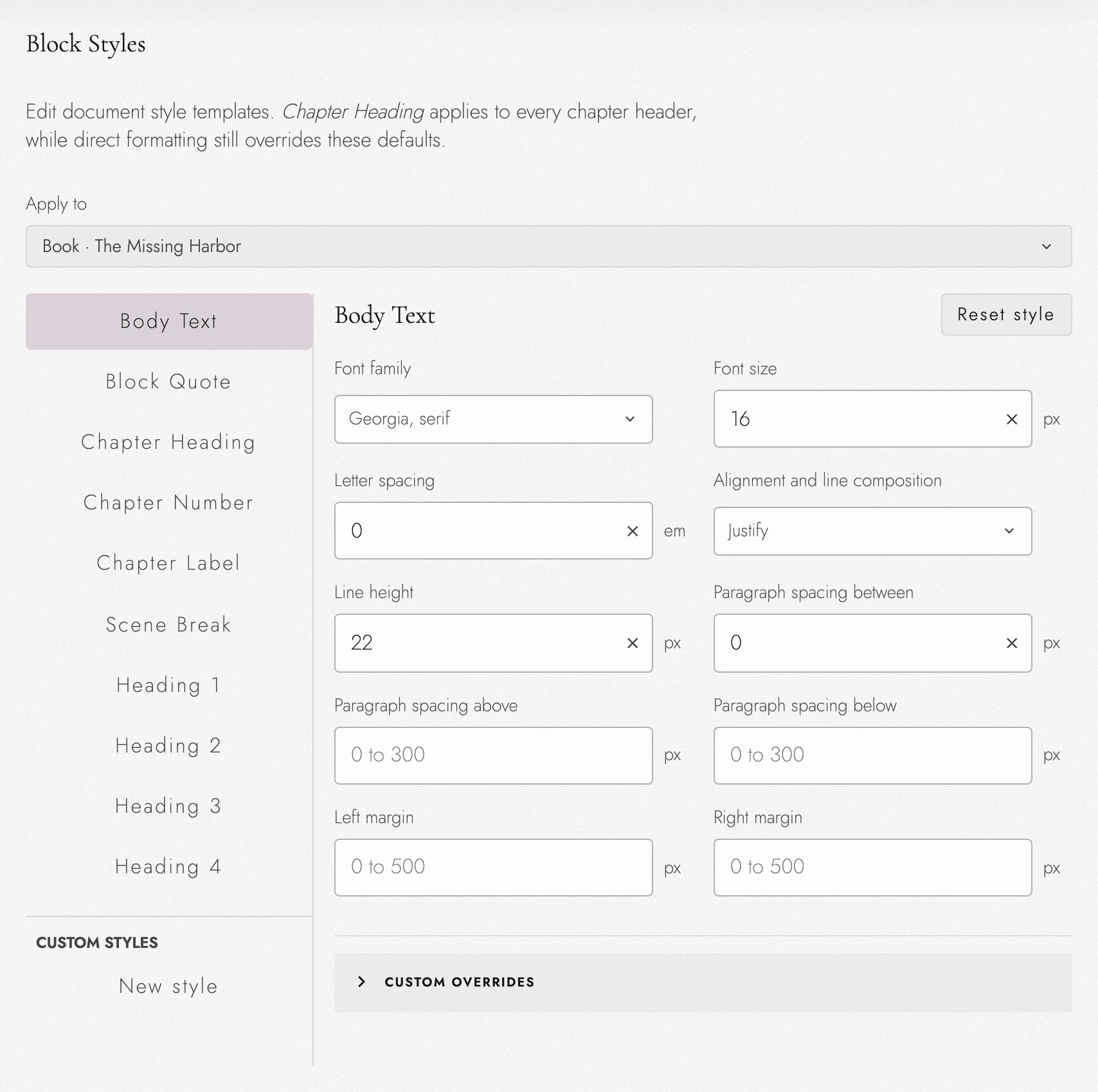Click the Paragraph spacing below field
Viewport: 1098px width, 1092px height.
(x=872, y=756)
